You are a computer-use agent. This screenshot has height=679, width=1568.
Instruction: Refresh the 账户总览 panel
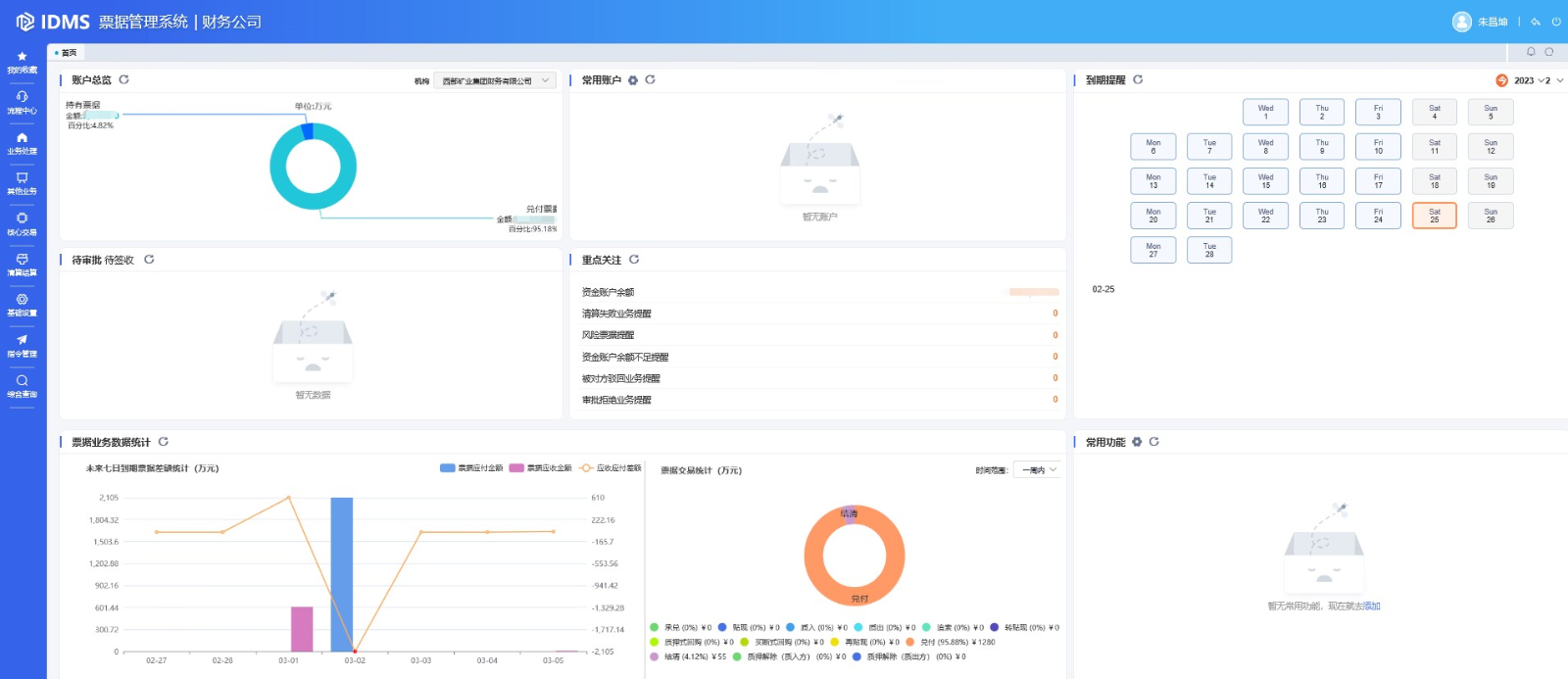tap(124, 80)
